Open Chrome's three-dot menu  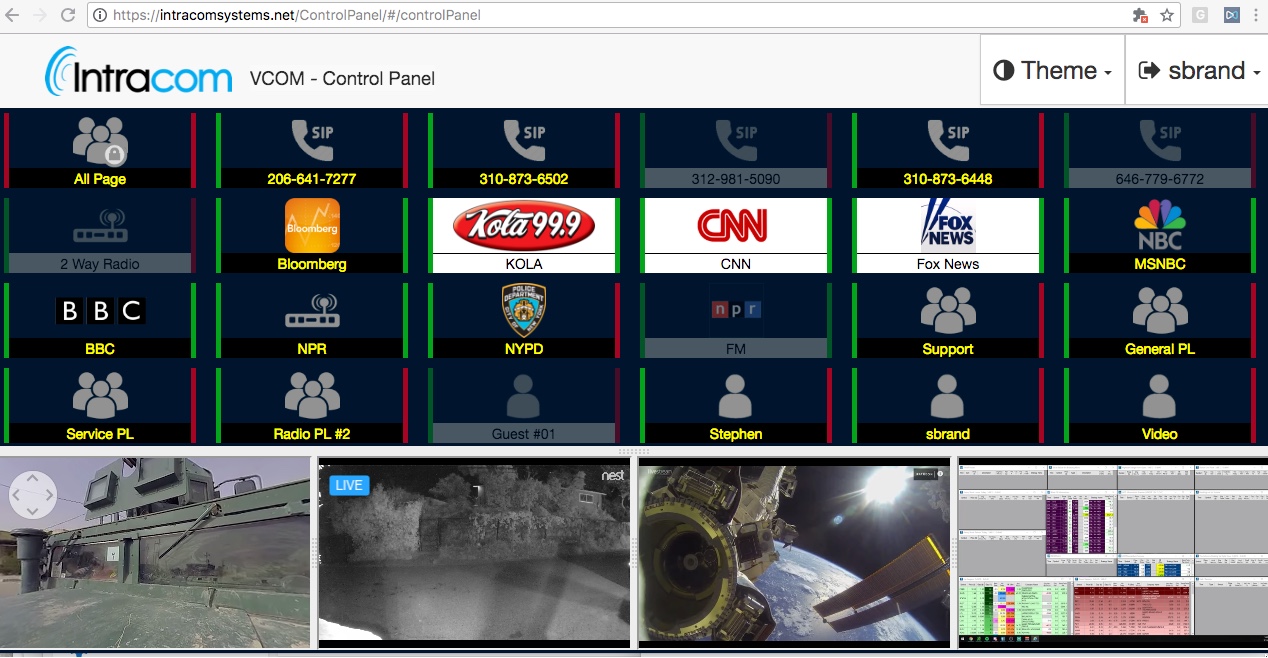[x=1256, y=15]
